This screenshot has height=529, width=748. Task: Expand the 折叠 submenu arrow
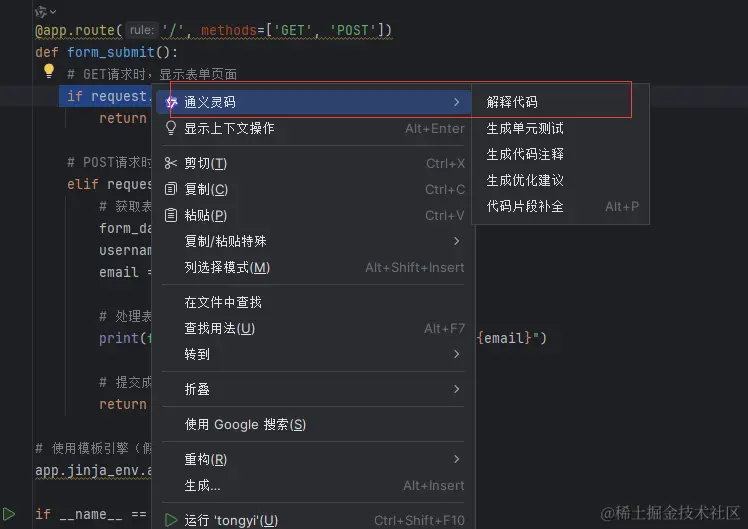[x=457, y=389]
